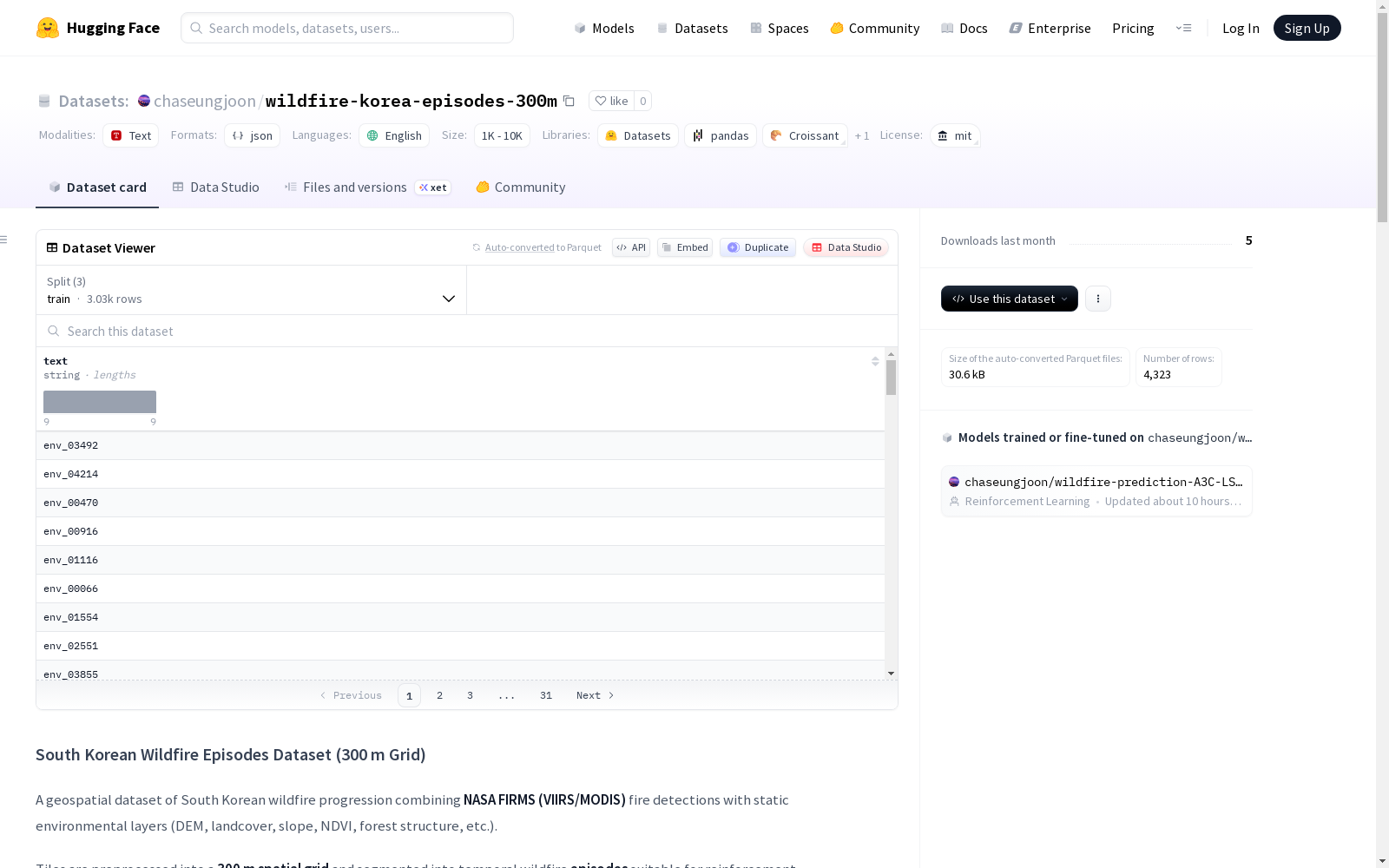Open Docs in top navigation
The image size is (1389, 868).
point(964,28)
